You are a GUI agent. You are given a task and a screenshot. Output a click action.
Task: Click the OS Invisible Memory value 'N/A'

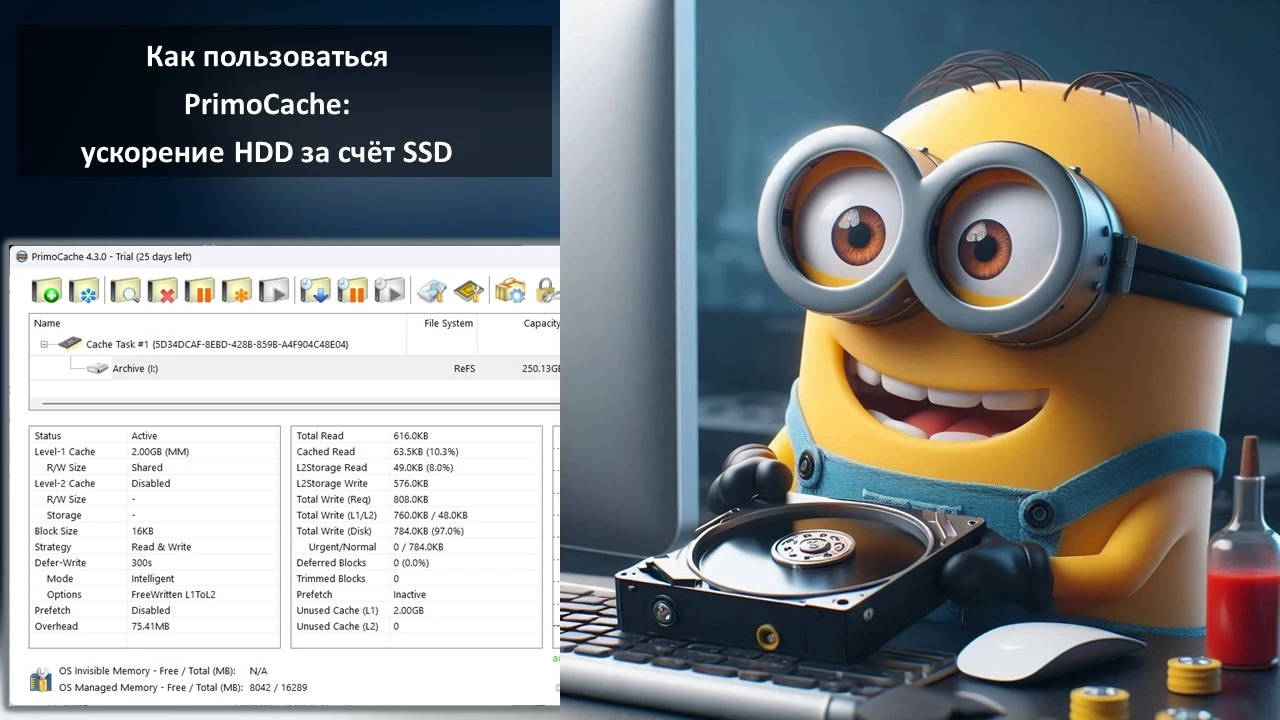(258, 671)
